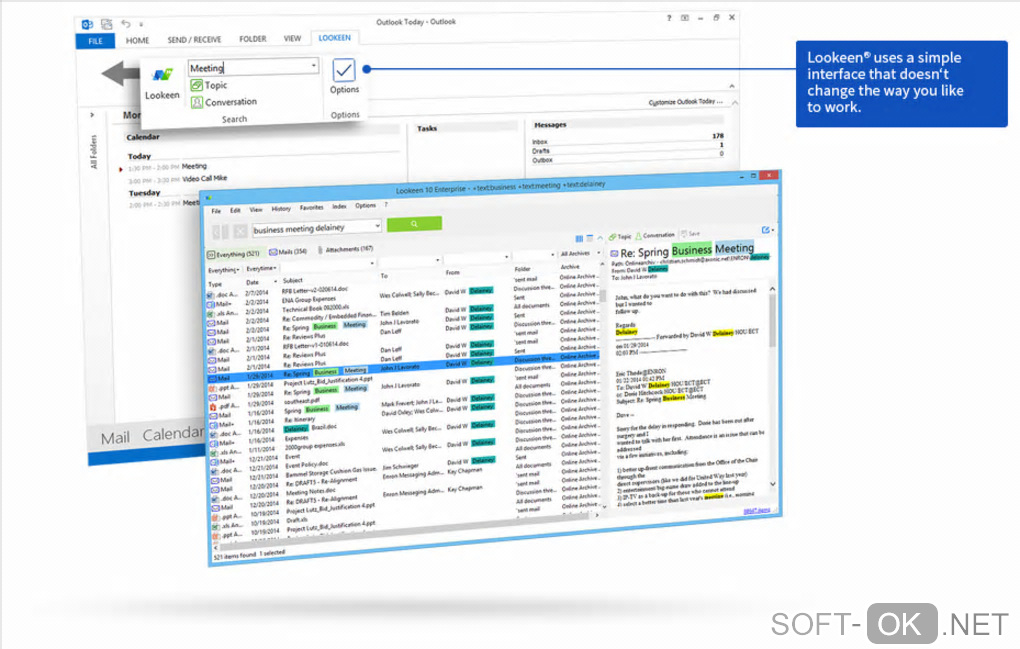Screen dimensions: 1020x649
Task: Click the green search button in Lookeen window
Action: [414, 224]
